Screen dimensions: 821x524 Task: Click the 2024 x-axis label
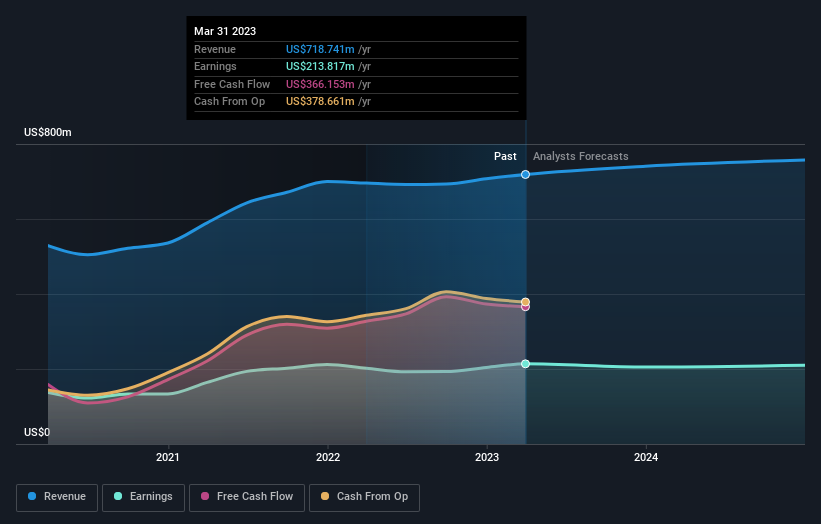coord(646,457)
